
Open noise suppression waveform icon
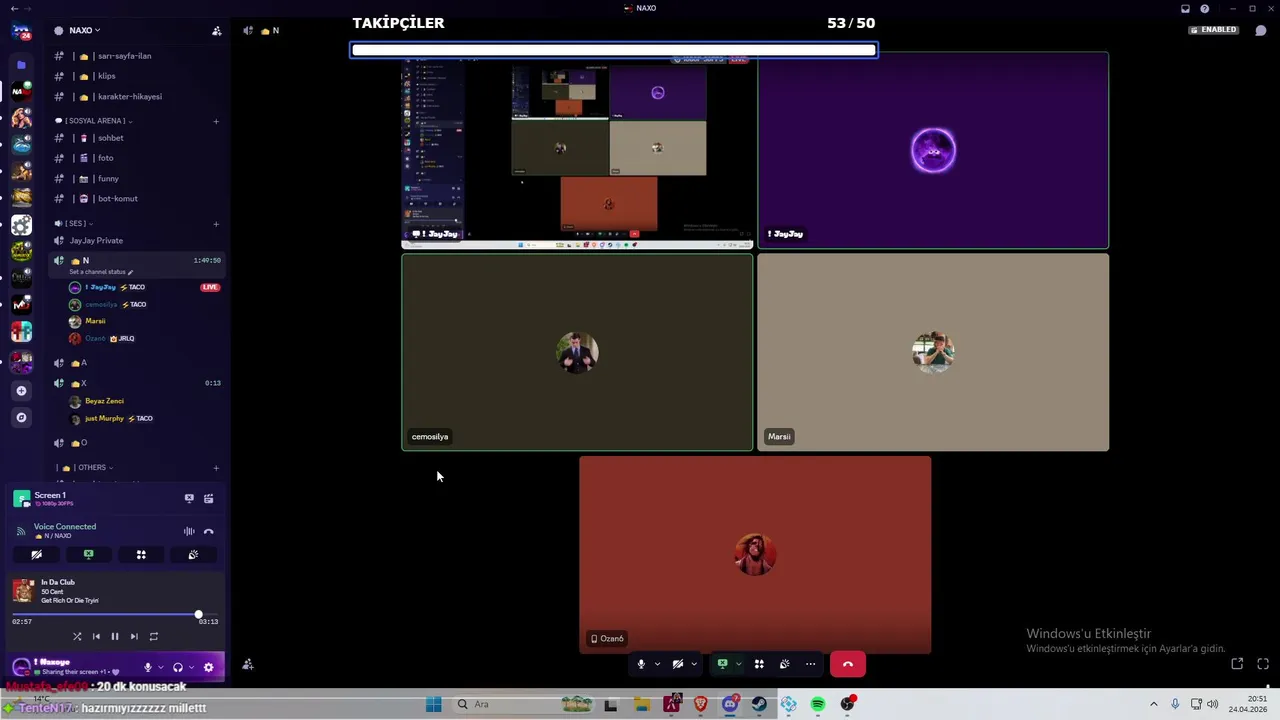[x=189, y=531]
